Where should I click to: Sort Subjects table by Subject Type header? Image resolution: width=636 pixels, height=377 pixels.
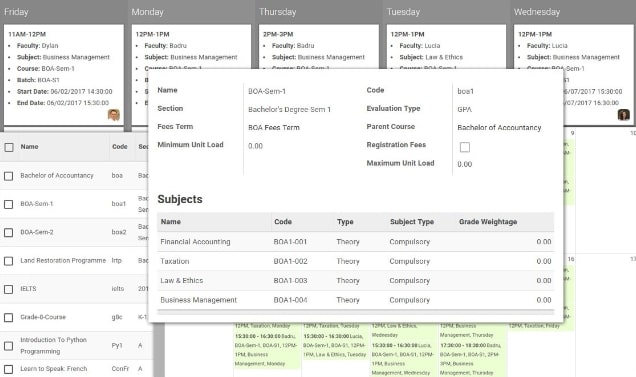412,222
